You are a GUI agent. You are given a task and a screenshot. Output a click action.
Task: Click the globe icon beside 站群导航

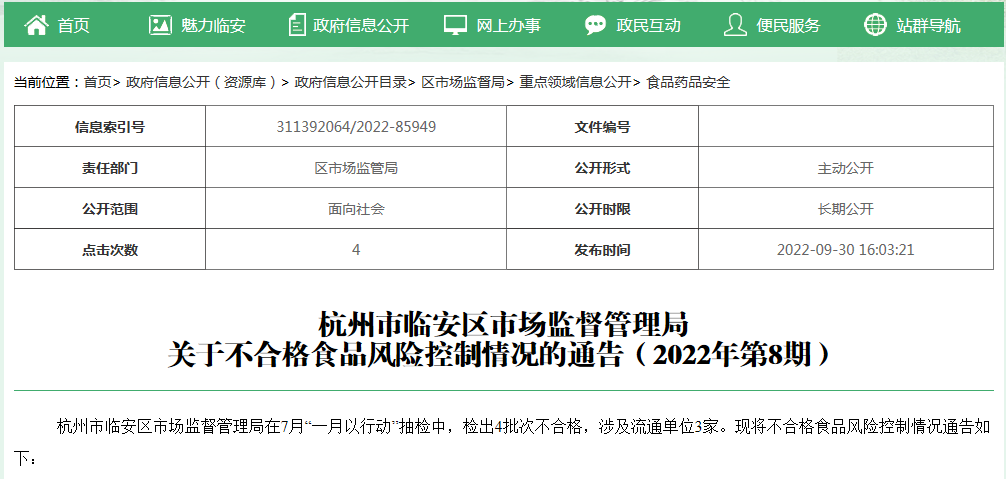point(875,25)
